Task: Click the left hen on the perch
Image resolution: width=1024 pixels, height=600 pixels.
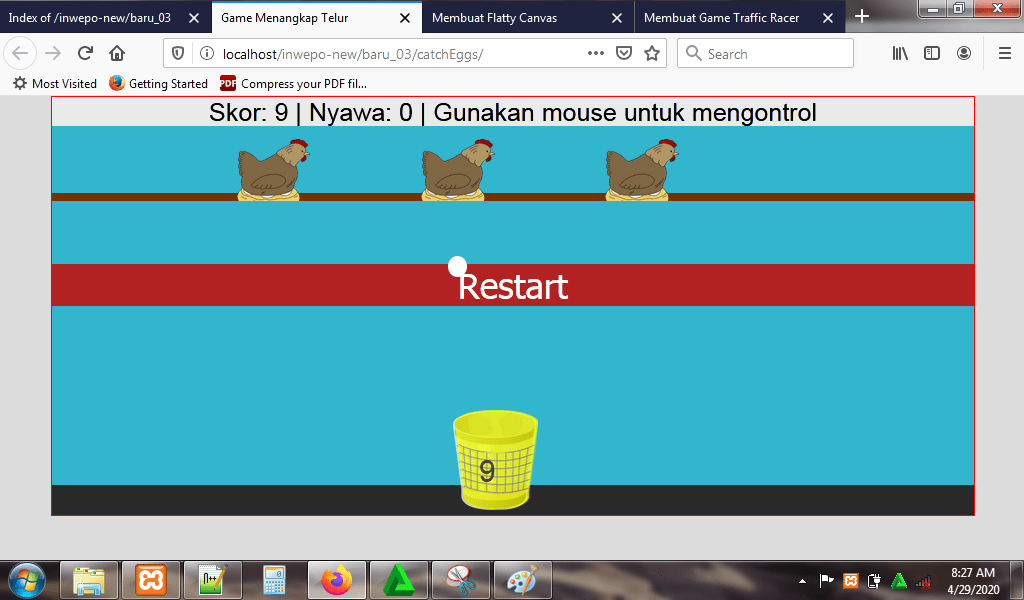Action: 272,170
